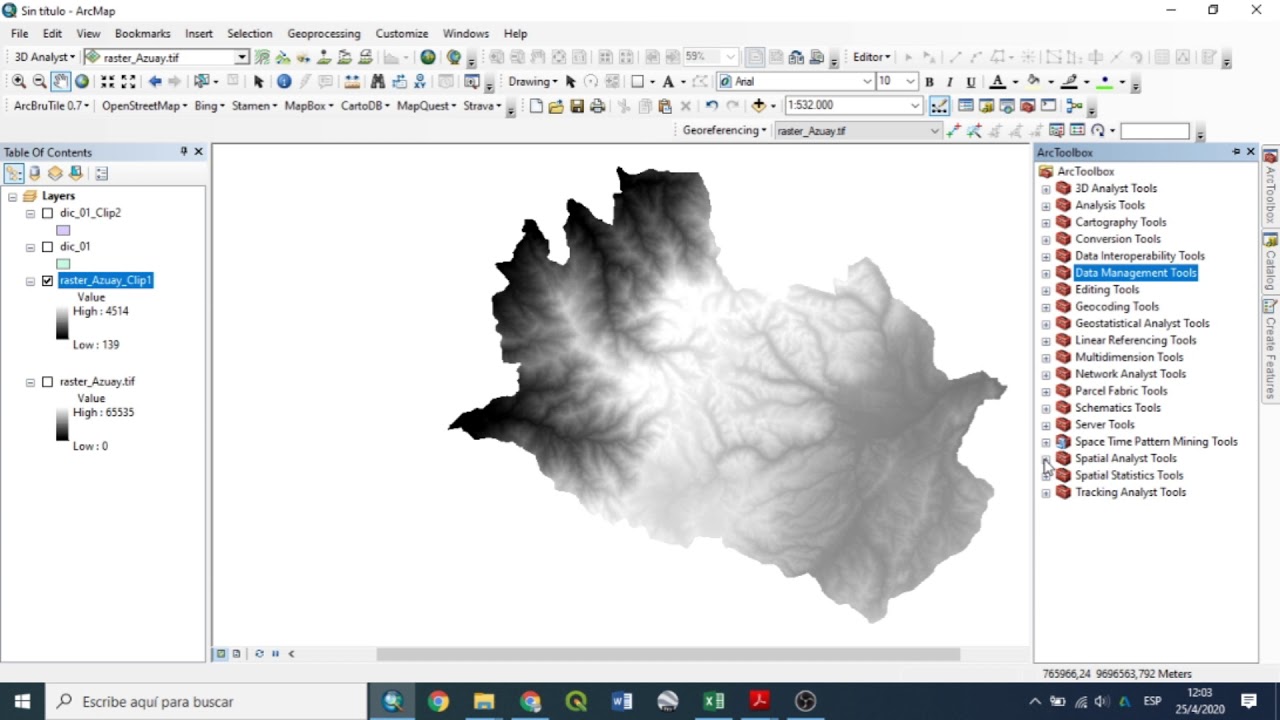
Task: Open the Catalog side tab
Action: tap(1271, 263)
